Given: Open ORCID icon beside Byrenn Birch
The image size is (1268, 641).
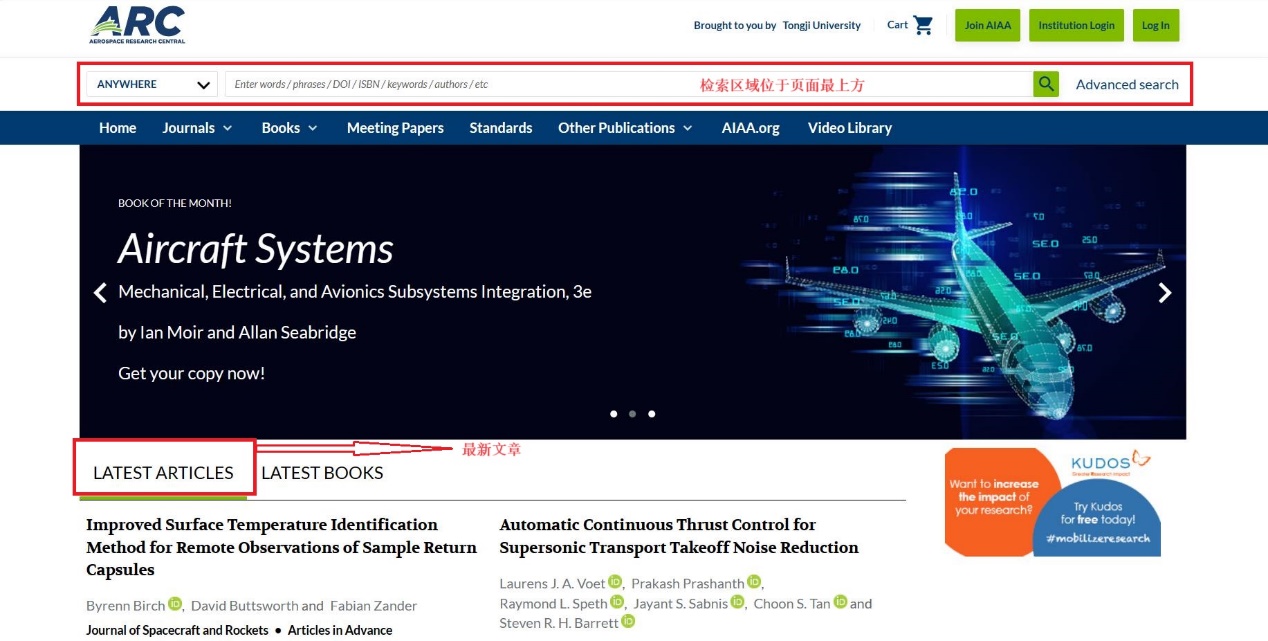Looking at the screenshot, I should pyautogui.click(x=175, y=604).
